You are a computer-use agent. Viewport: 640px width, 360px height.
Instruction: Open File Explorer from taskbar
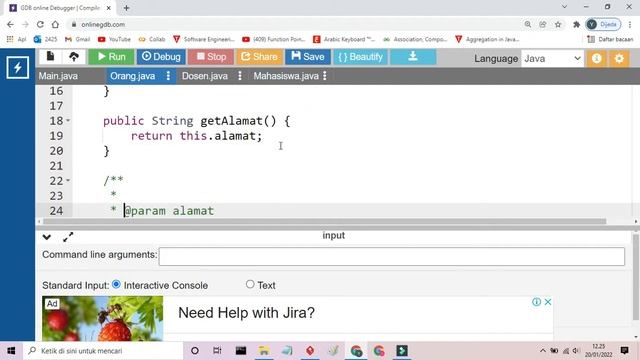pyautogui.click(x=264, y=351)
